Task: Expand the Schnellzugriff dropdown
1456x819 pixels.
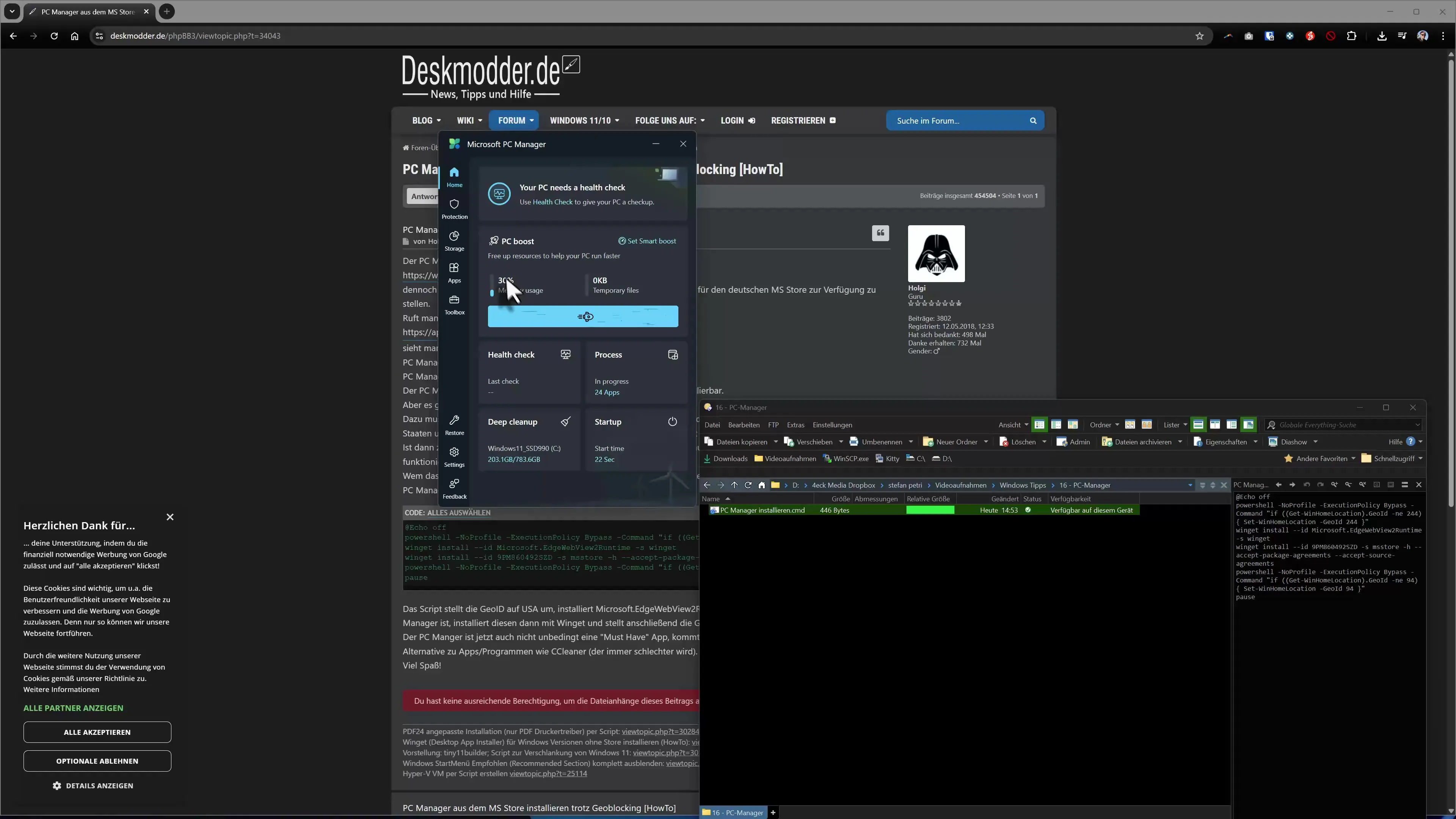Action: click(1420, 458)
